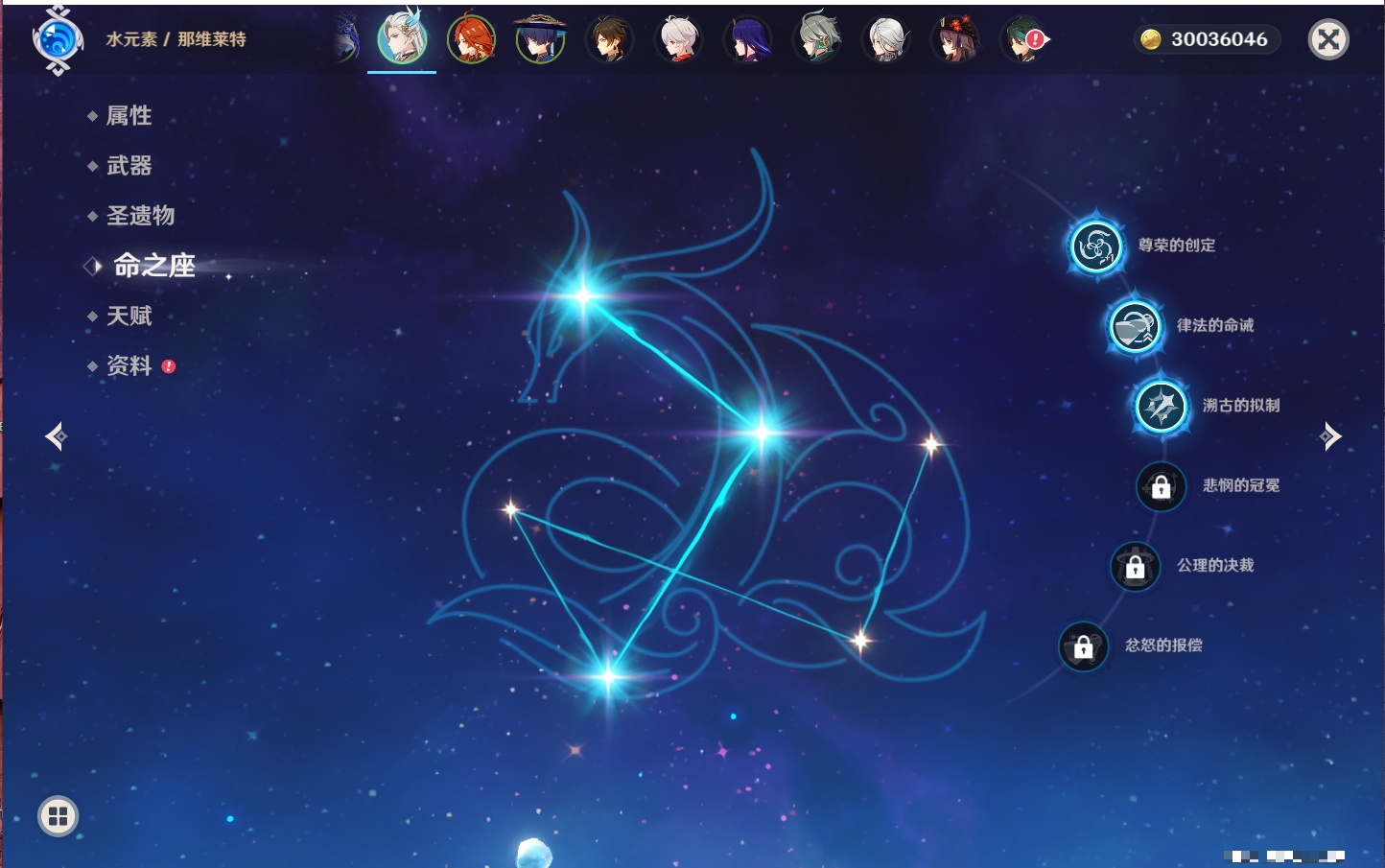Click the 忿怒的报偿 label

(x=1163, y=645)
